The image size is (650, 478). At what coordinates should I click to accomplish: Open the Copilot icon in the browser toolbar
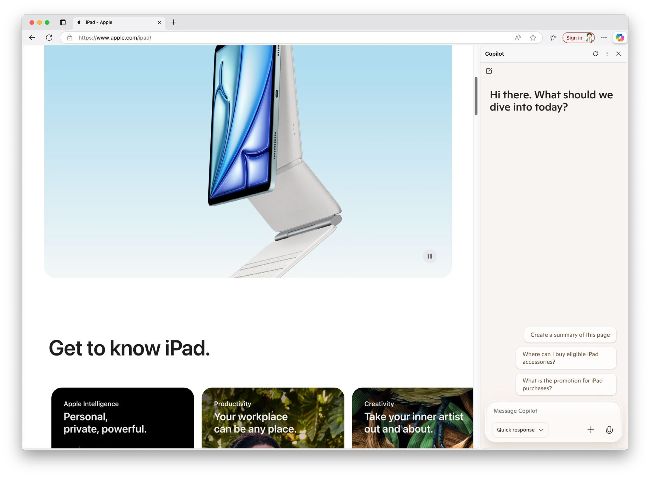619,37
